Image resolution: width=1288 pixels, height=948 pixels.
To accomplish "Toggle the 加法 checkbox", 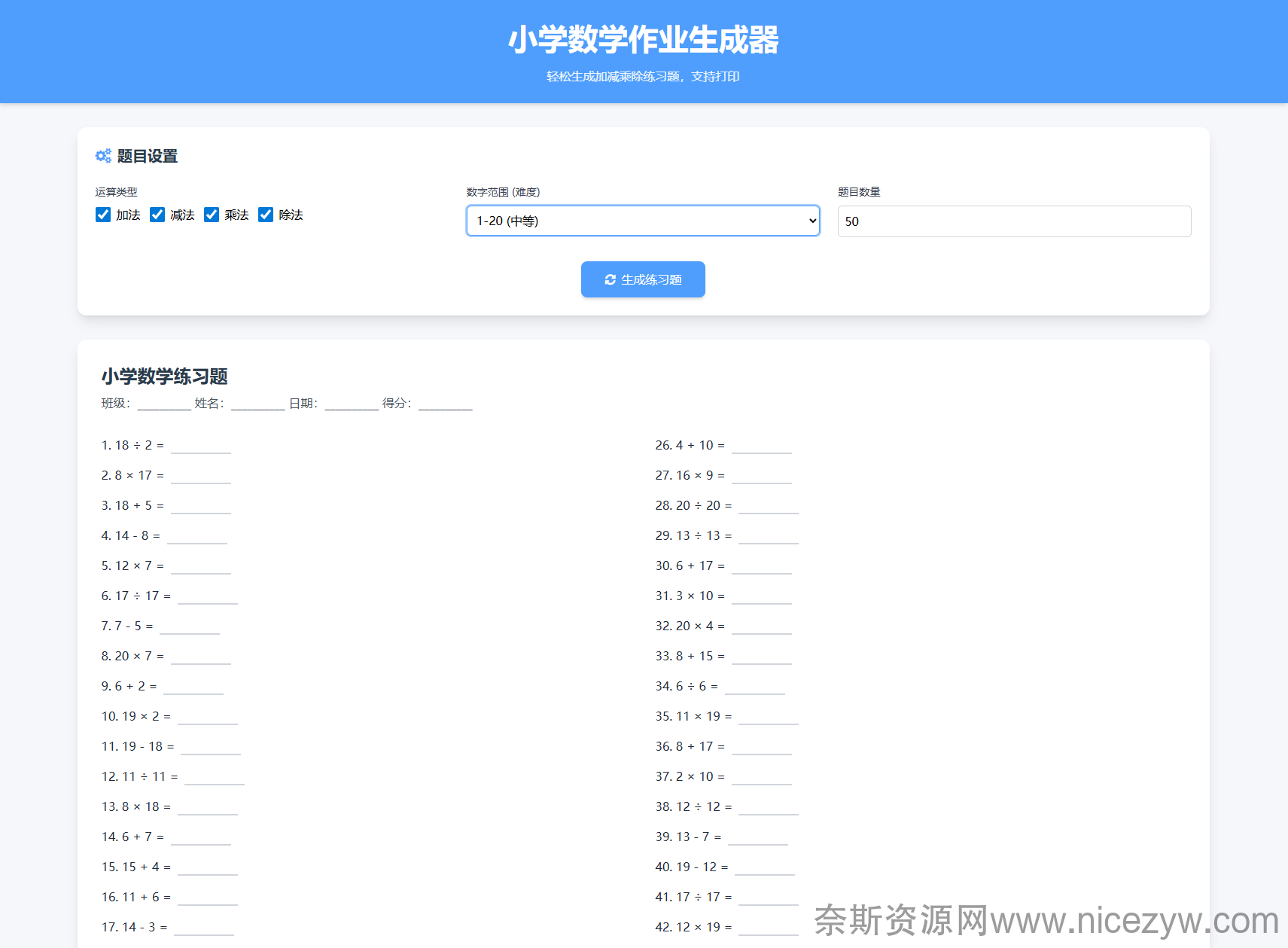I will click(x=103, y=215).
